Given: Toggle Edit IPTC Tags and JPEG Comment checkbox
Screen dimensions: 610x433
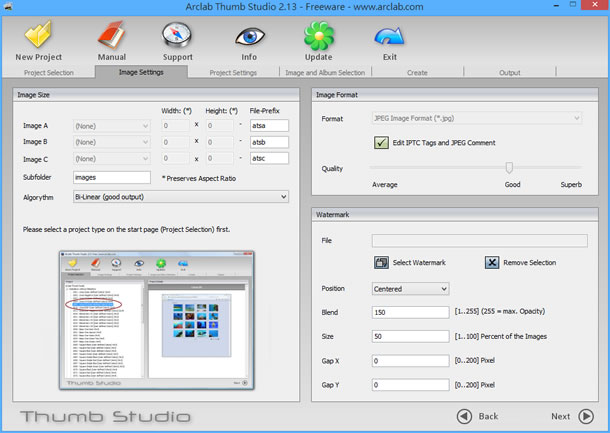Looking at the screenshot, I should pyautogui.click(x=381, y=143).
